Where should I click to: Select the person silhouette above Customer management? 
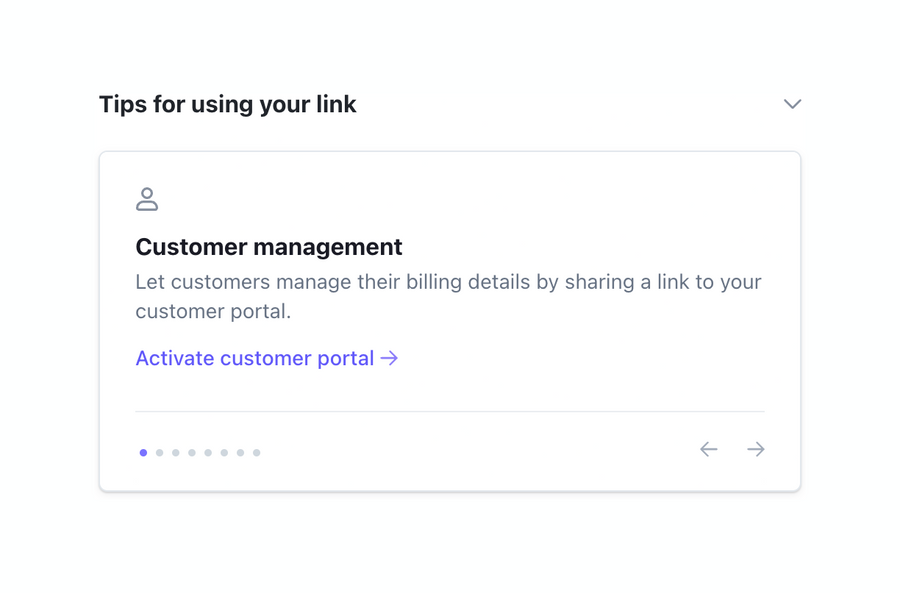point(147,198)
